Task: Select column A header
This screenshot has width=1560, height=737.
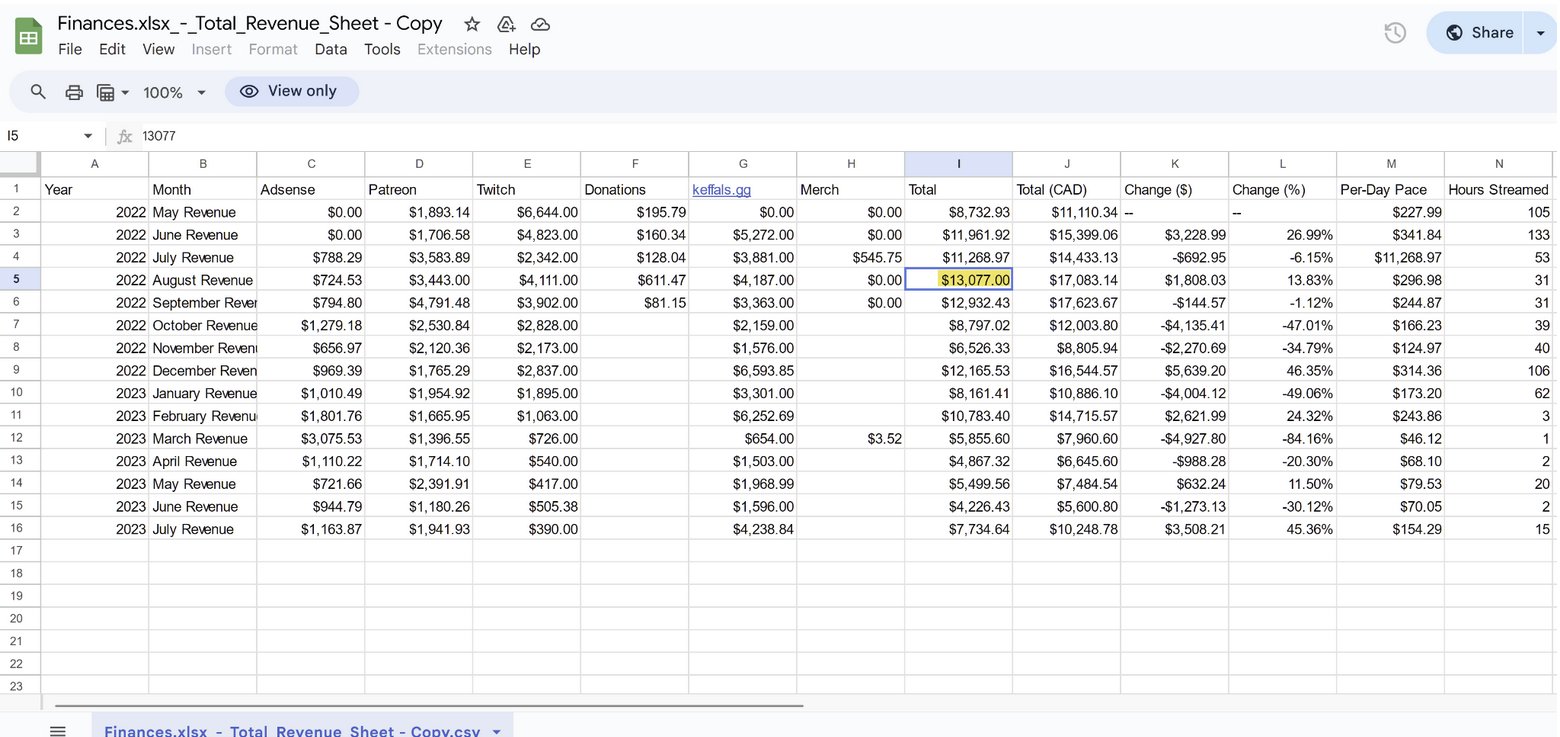Action: (x=94, y=164)
